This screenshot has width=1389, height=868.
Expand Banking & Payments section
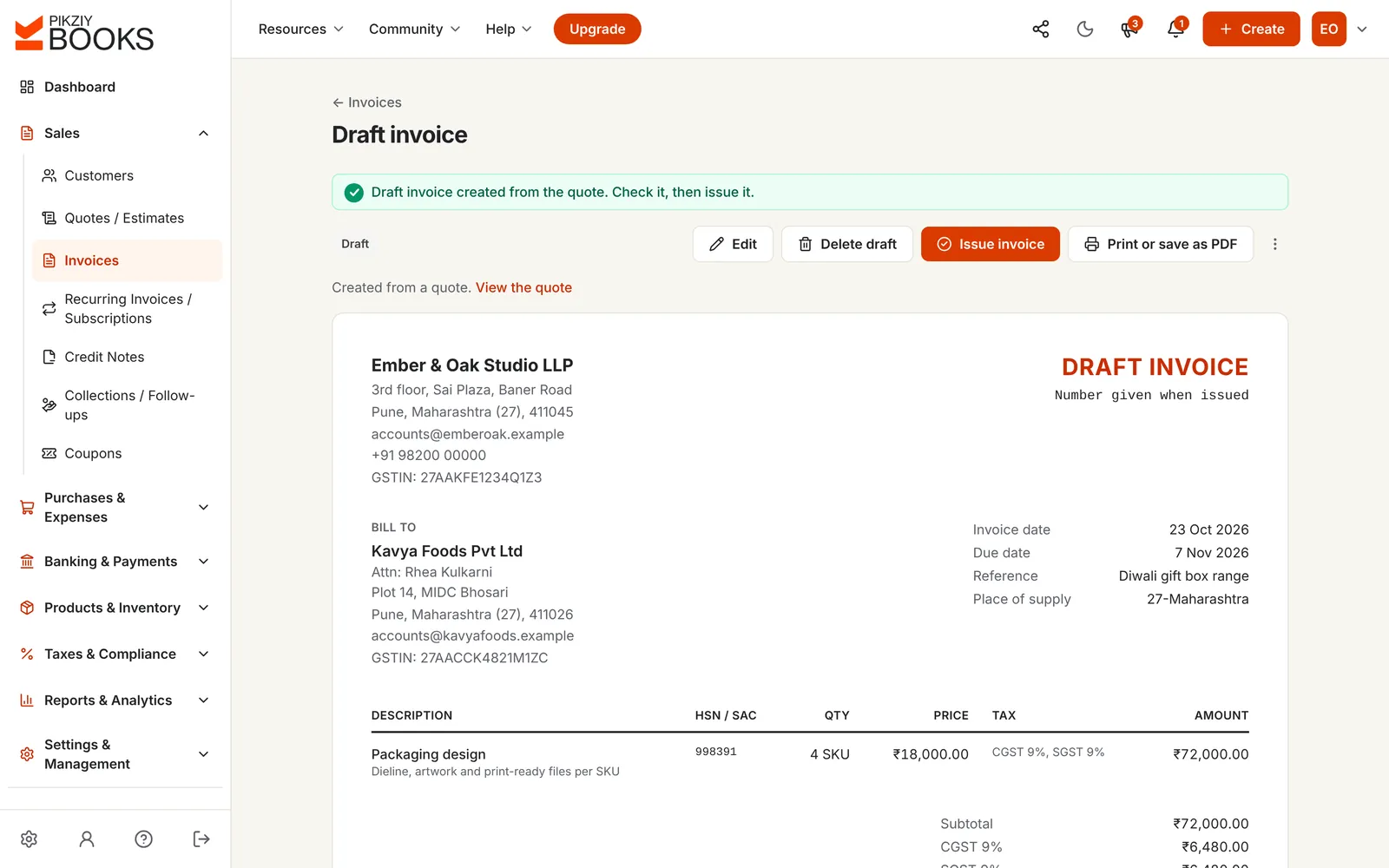pyautogui.click(x=115, y=562)
